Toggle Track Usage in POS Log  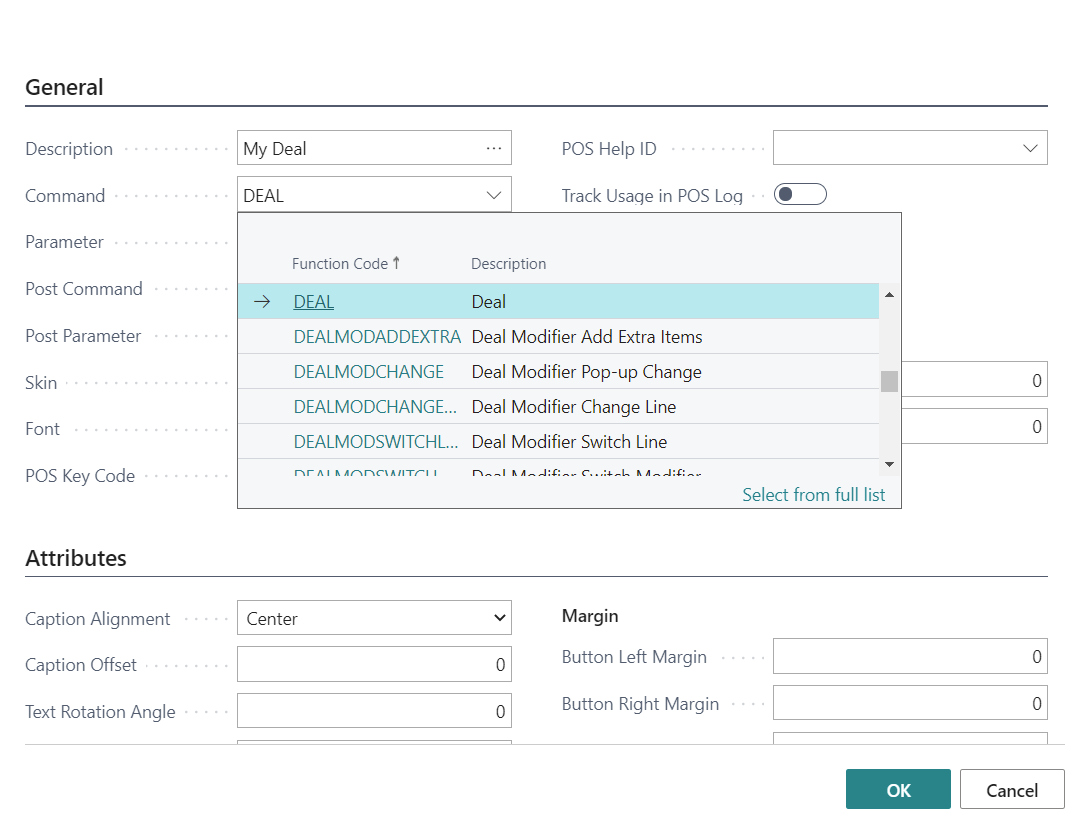800,195
